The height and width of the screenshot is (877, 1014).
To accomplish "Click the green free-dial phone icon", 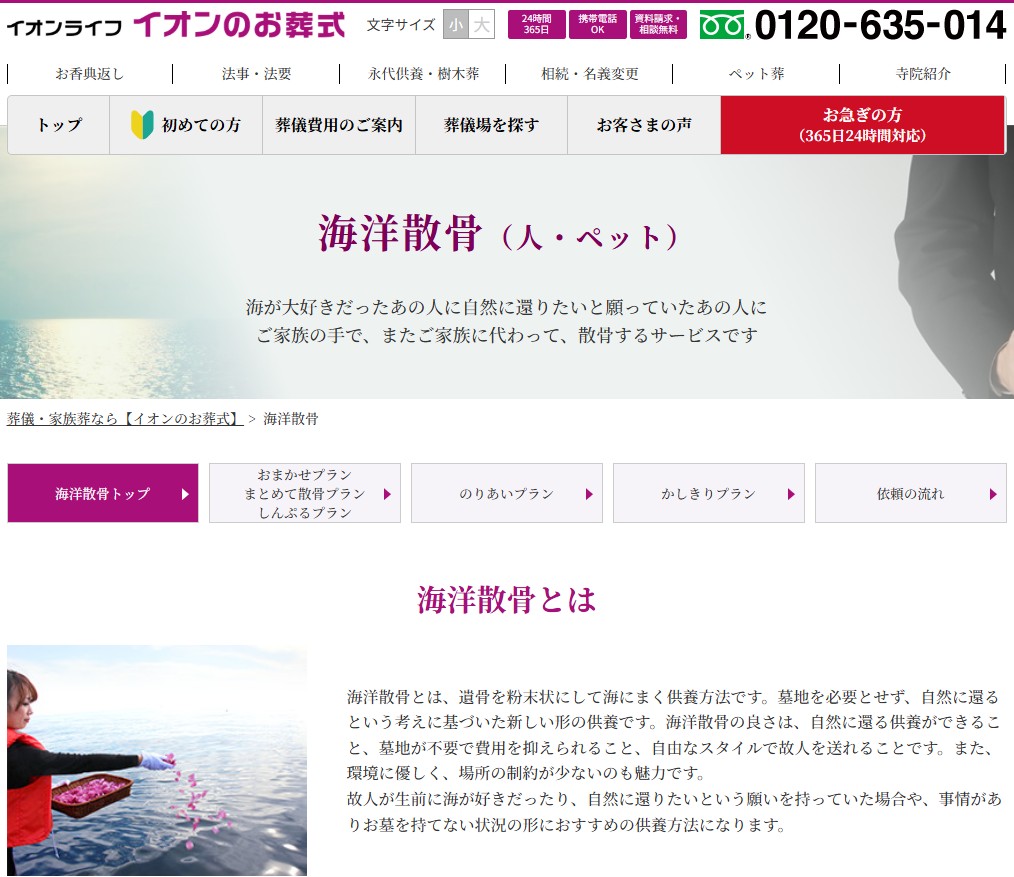I will pyautogui.click(x=723, y=25).
